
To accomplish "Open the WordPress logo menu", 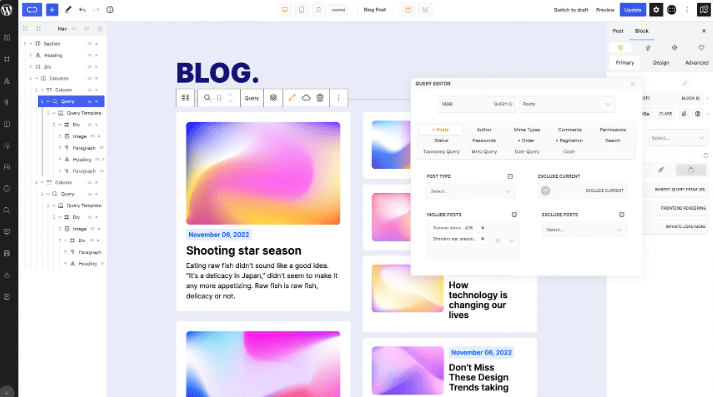I will tap(7, 10).
